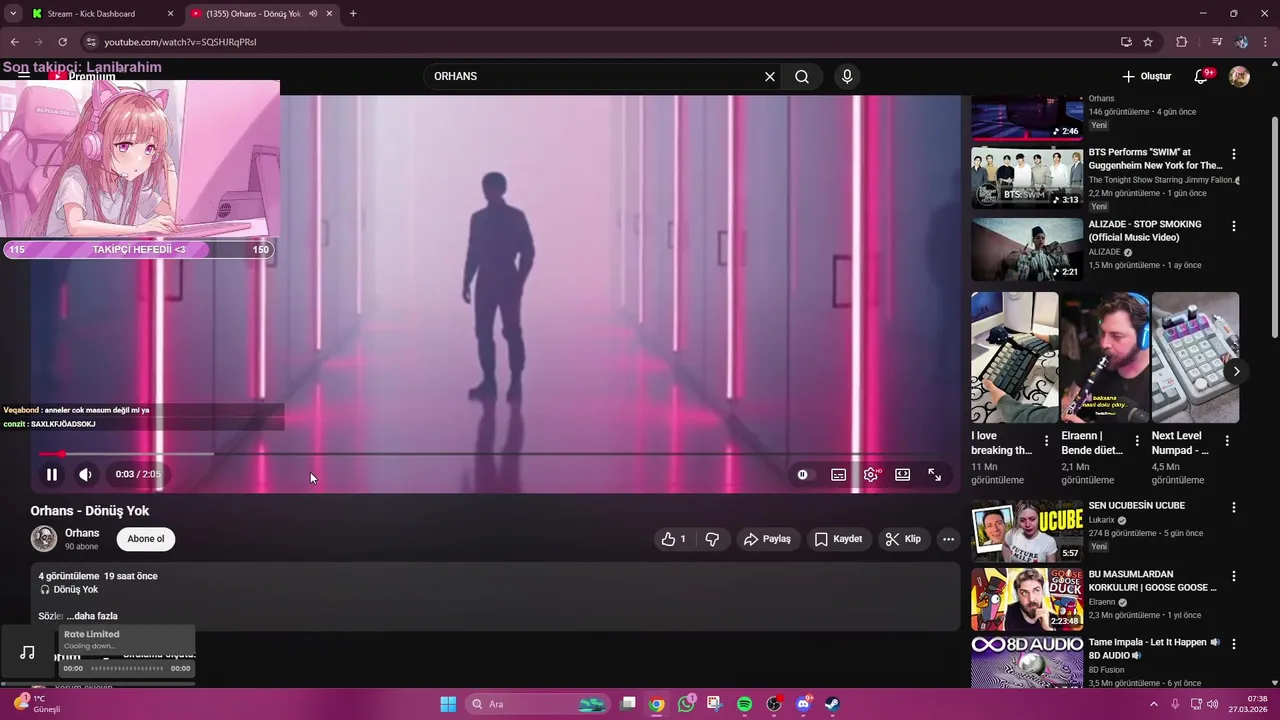Mute the video with the speaker icon
This screenshot has width=1280, height=720.
(85, 475)
